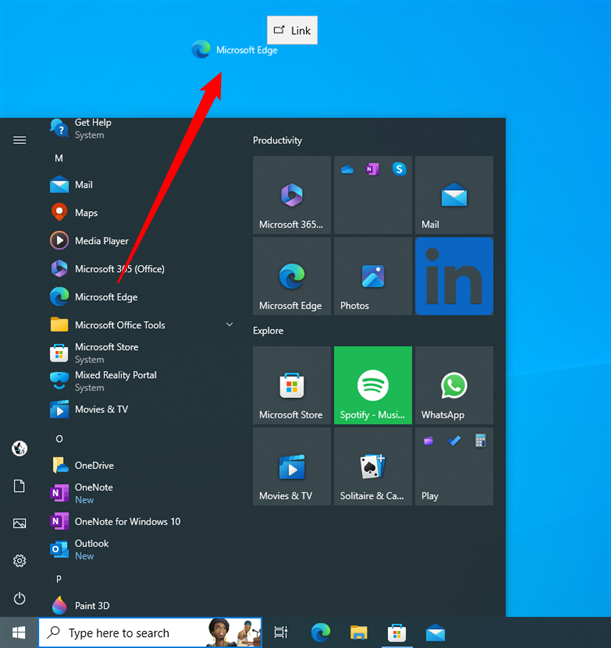Viewport: 611px width, 648px height.
Task: Launch Paint 3D
Action: point(141,606)
